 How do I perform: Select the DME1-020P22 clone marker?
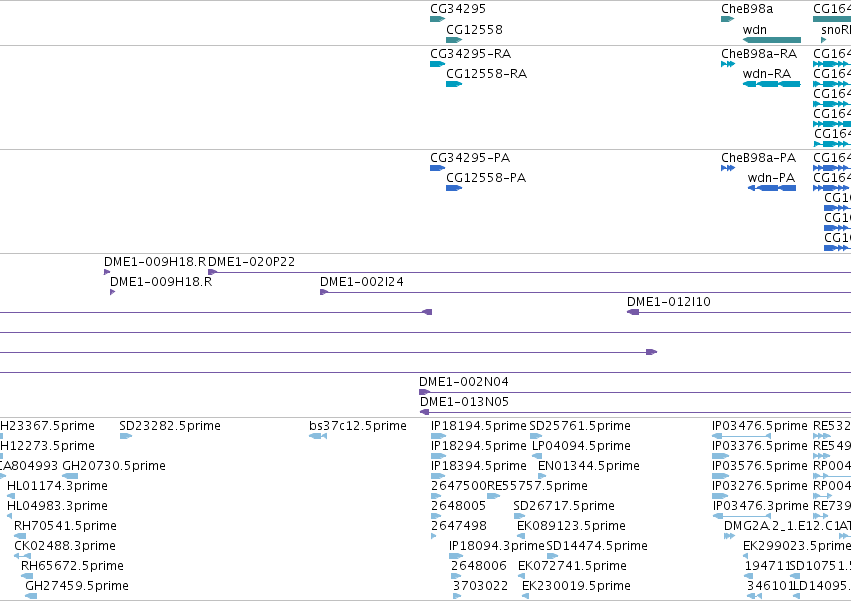coord(213,272)
